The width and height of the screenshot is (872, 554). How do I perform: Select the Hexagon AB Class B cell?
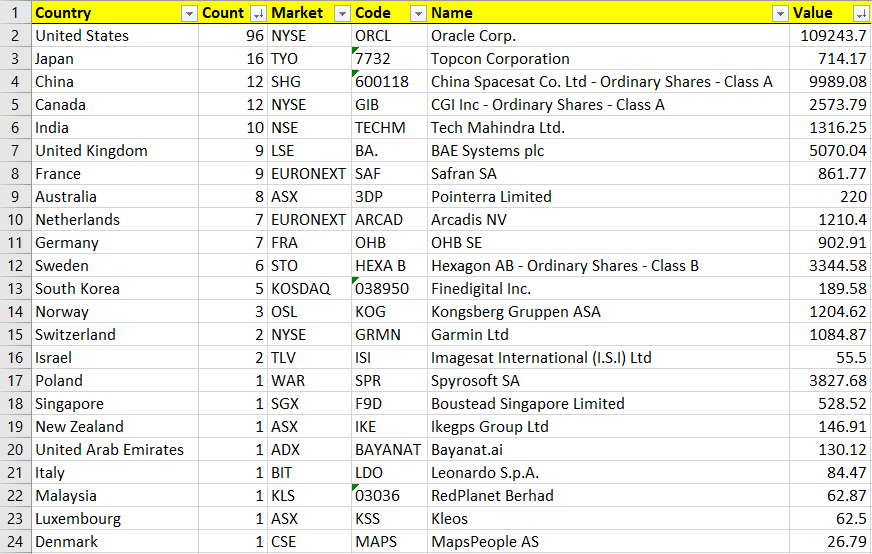coord(608,265)
